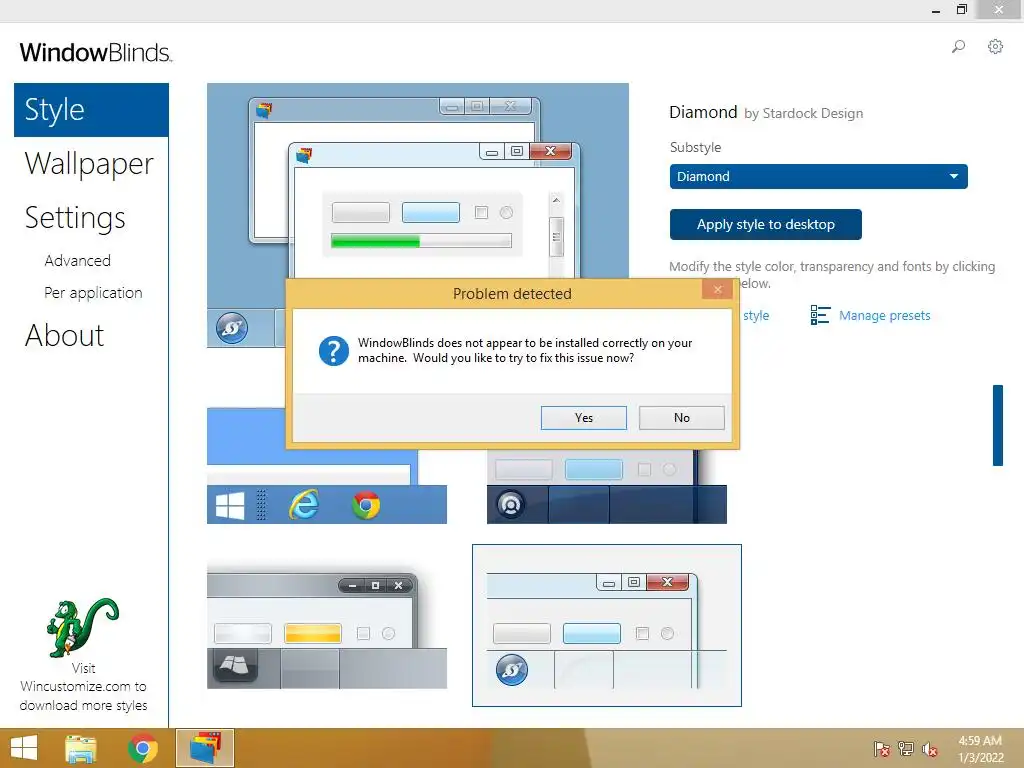This screenshot has width=1024, height=768.
Task: Expand the Diamond substyle dropdown
Action: (818, 176)
